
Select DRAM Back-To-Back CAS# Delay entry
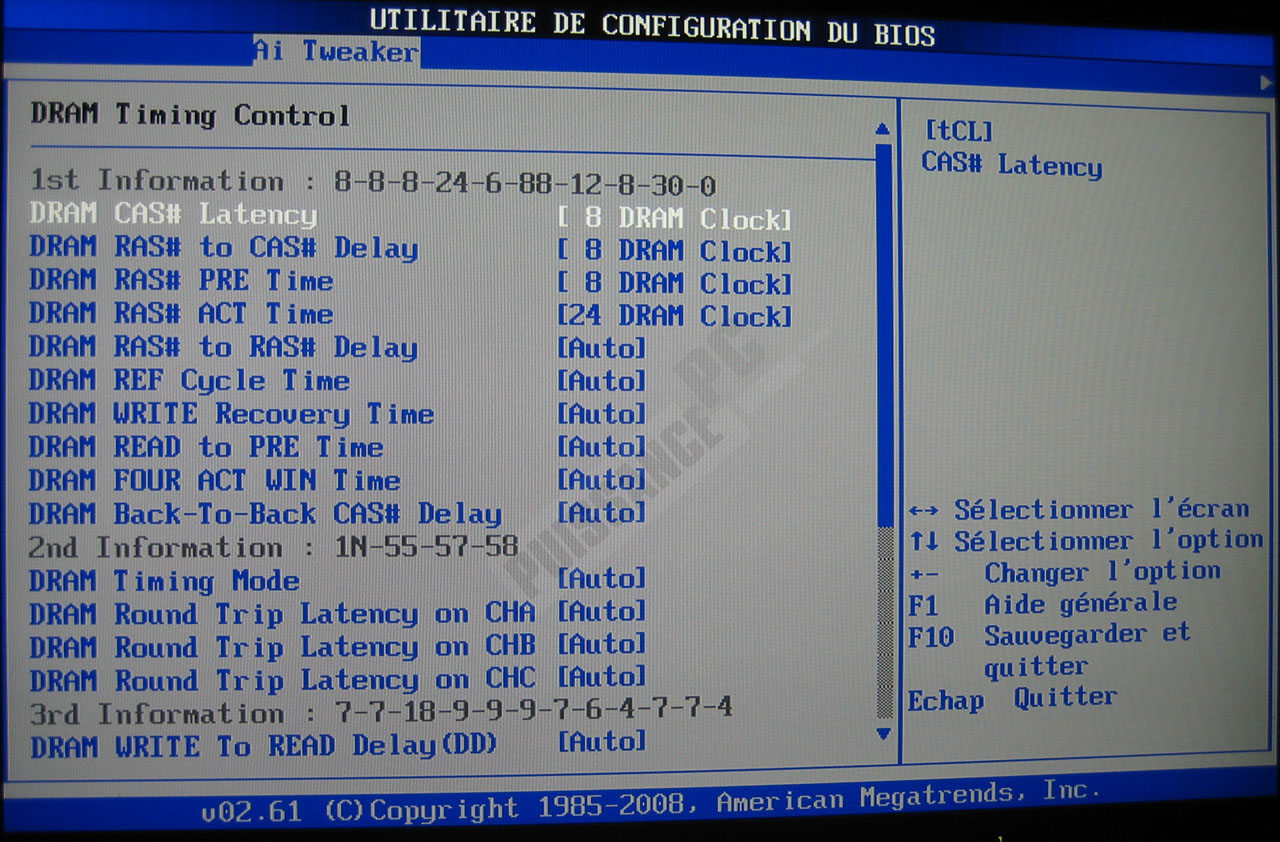click(x=265, y=514)
